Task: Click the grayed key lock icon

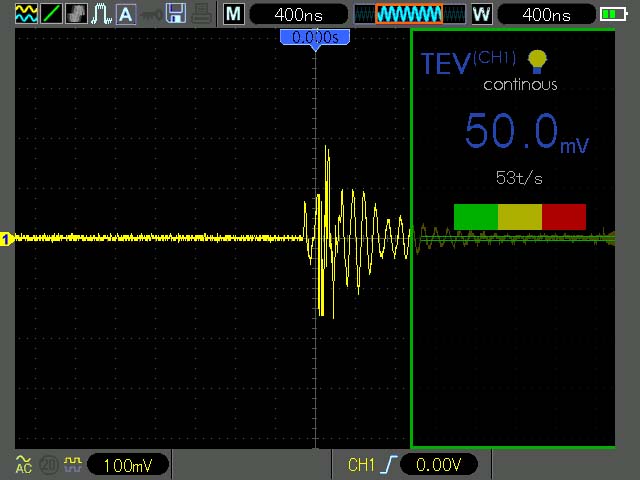Action: (151, 15)
